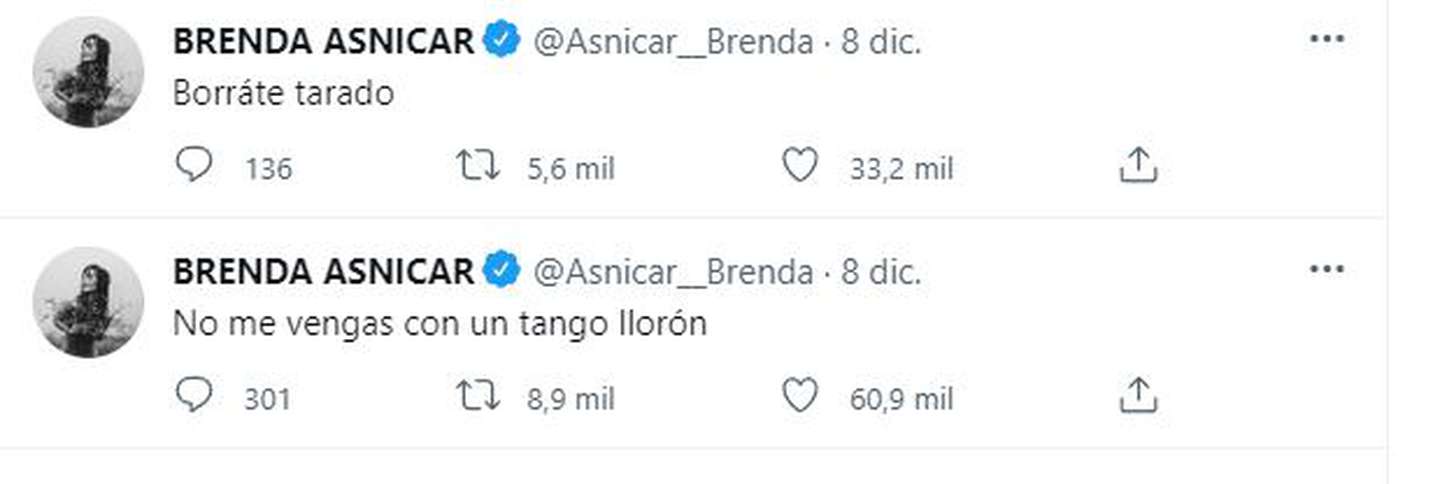Screen dimensions: 1440x484
Task: Click BRENDA ASNICAR name on first tweet
Action: click(x=323, y=42)
